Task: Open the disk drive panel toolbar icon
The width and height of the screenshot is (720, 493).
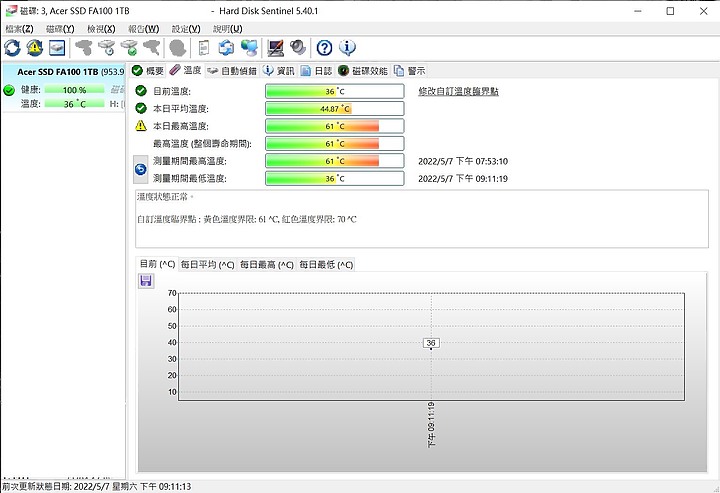Action: (x=57, y=48)
